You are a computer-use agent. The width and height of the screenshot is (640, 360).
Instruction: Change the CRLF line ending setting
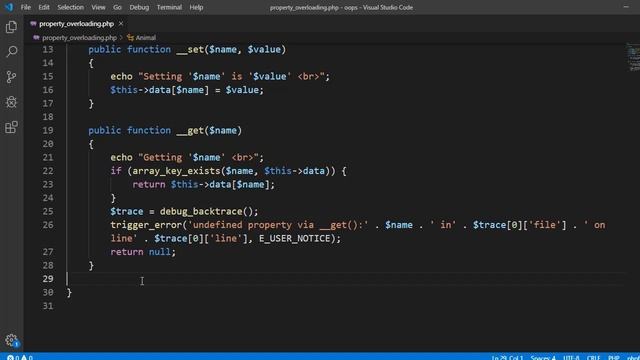tap(593, 358)
